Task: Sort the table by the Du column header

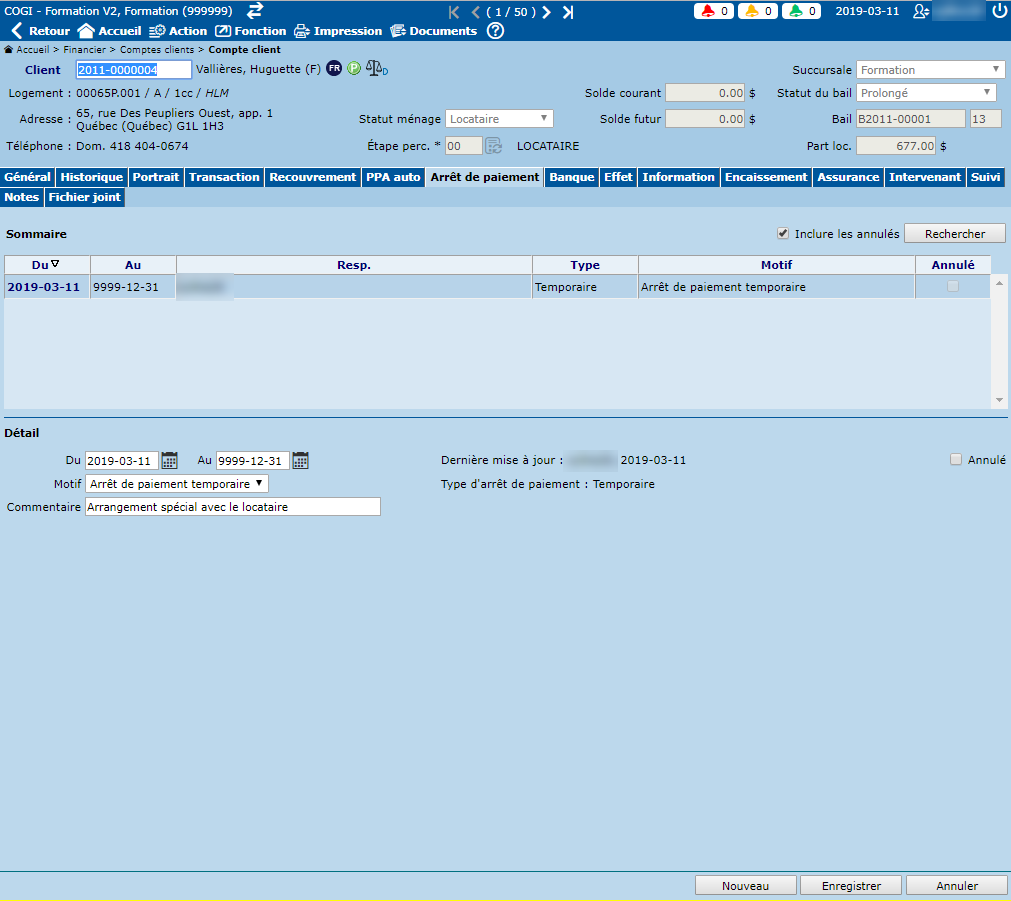Action: coord(46,265)
